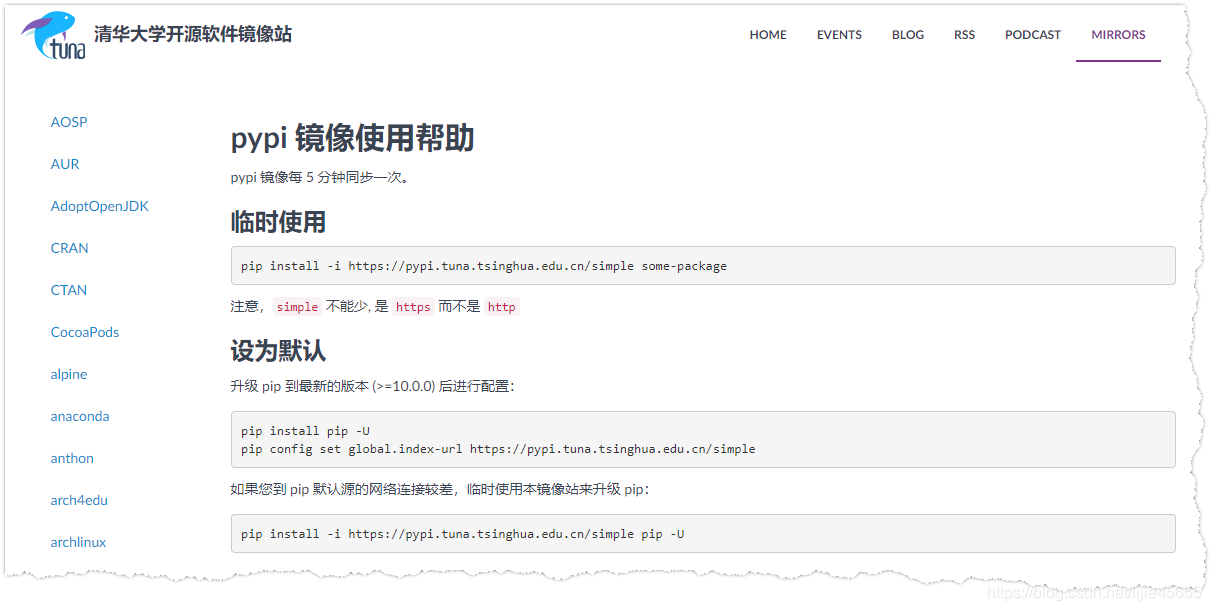Open arch4edu mirror help link
Screen dimensions: 1211x611
tap(79, 500)
